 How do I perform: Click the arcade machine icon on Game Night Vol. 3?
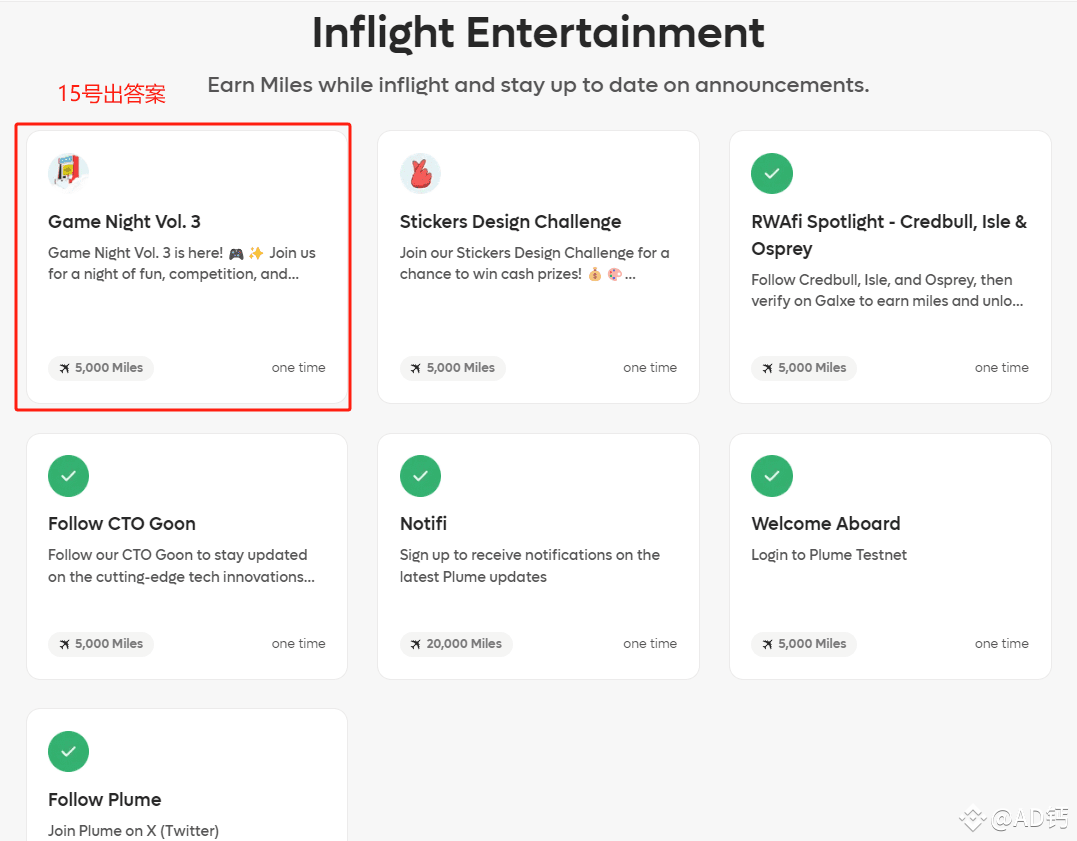(68, 170)
